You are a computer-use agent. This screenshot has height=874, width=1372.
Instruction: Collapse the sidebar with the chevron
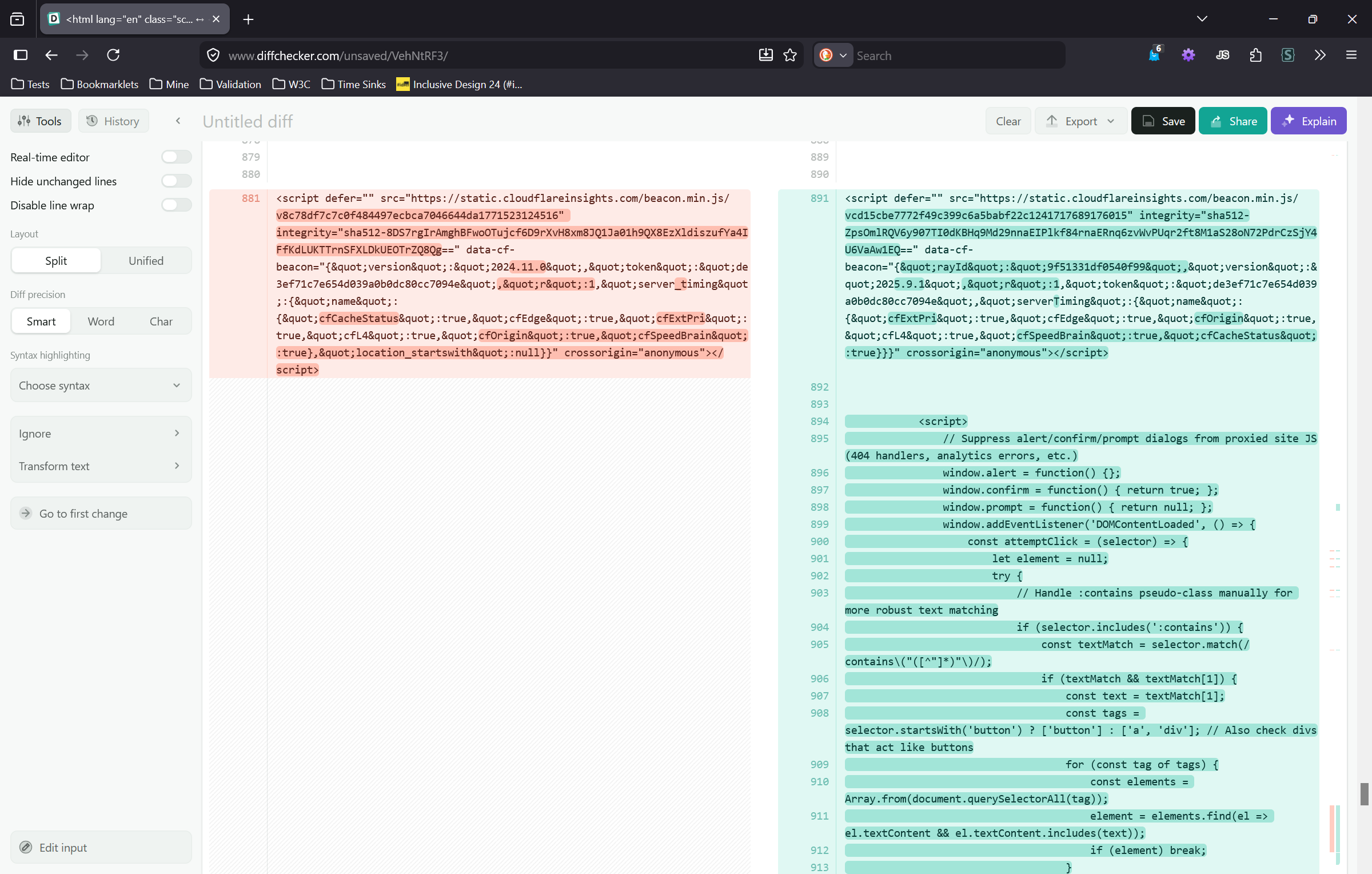tap(178, 121)
